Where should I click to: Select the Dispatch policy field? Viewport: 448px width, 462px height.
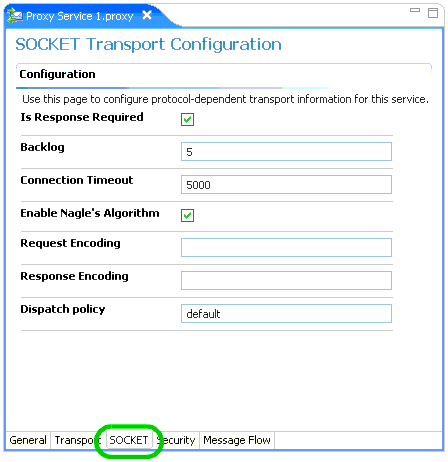(286, 313)
